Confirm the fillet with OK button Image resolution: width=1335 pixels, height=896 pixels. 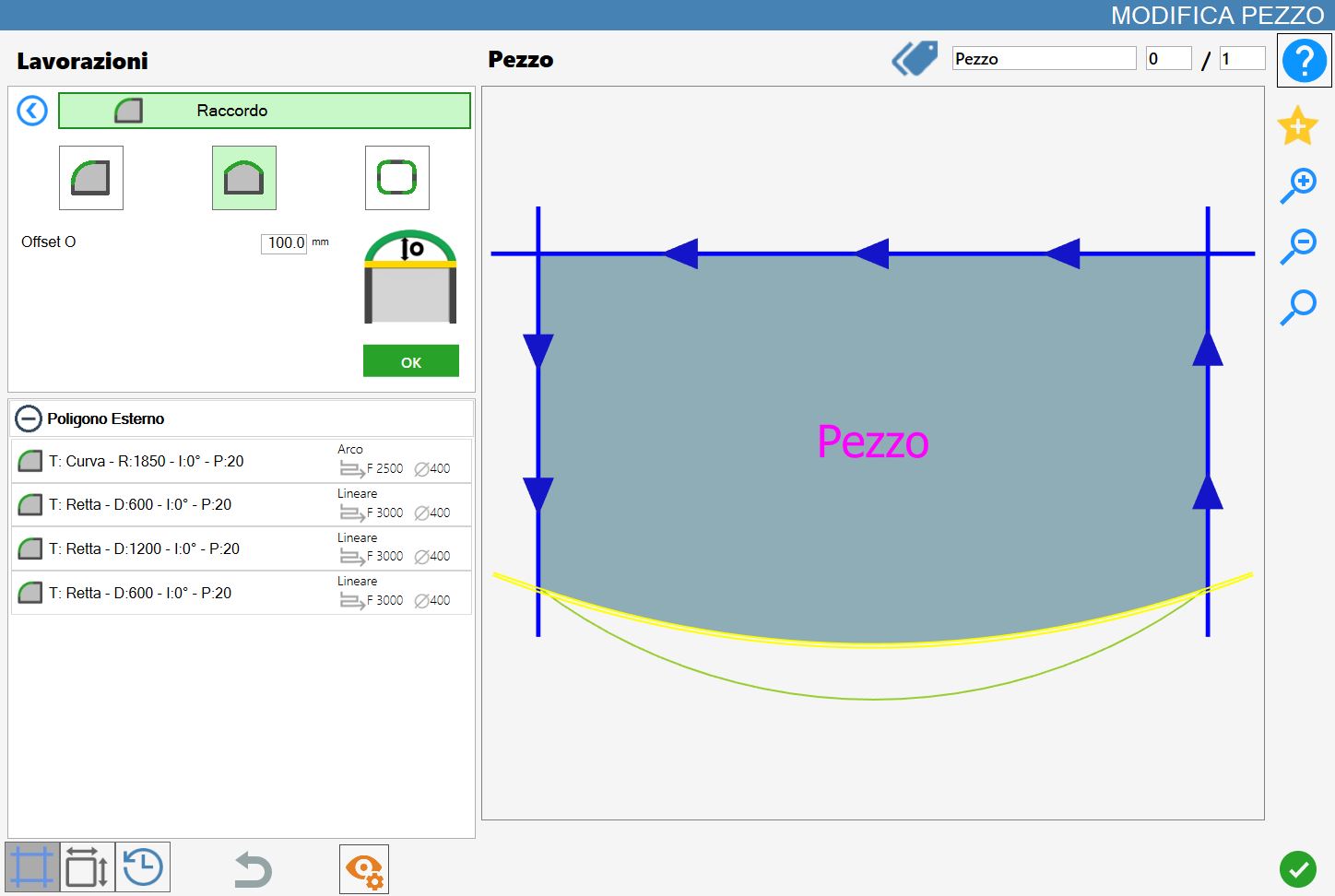tap(411, 361)
